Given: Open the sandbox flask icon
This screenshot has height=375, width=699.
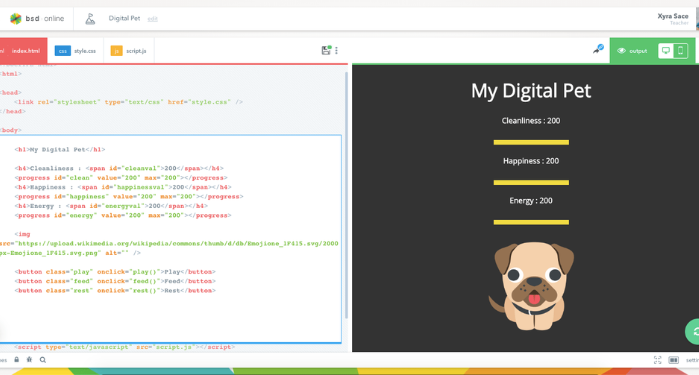Looking at the screenshot, I should pos(90,19).
